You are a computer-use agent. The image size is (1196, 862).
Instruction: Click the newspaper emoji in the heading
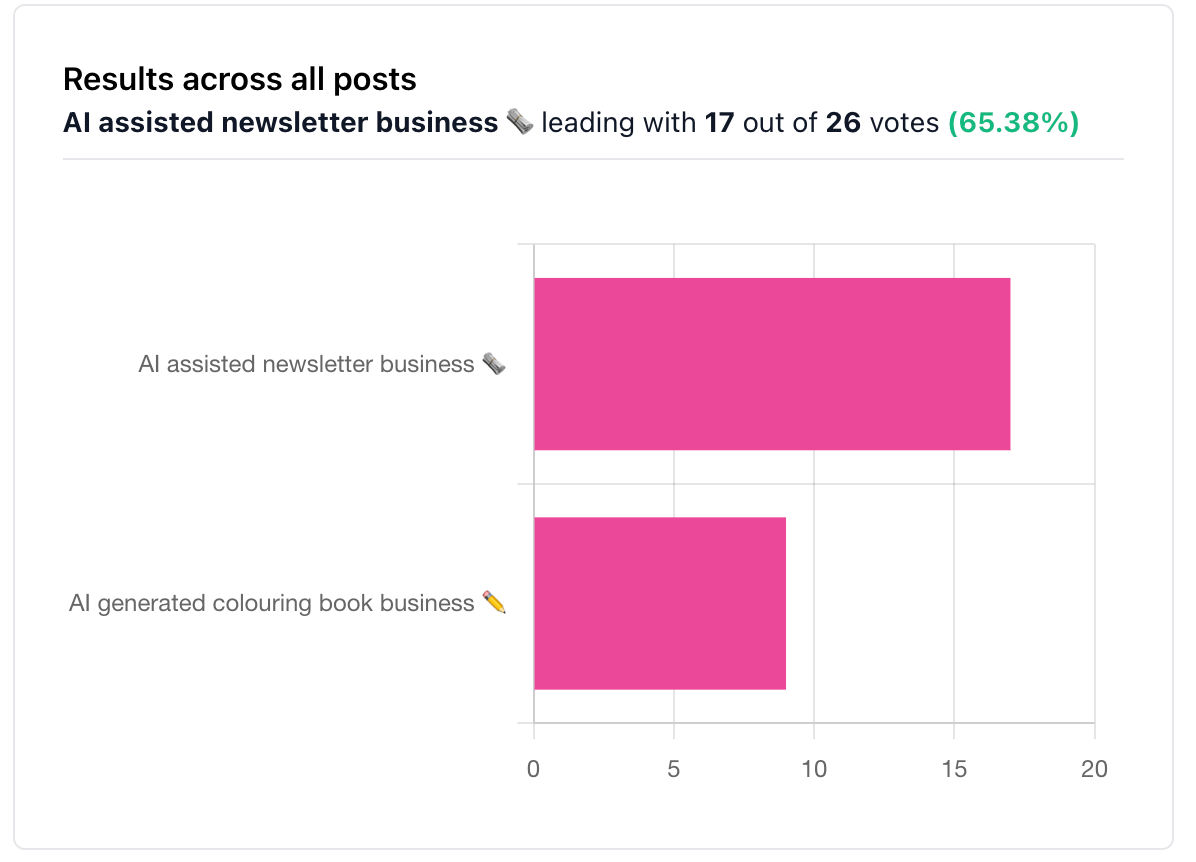point(520,123)
